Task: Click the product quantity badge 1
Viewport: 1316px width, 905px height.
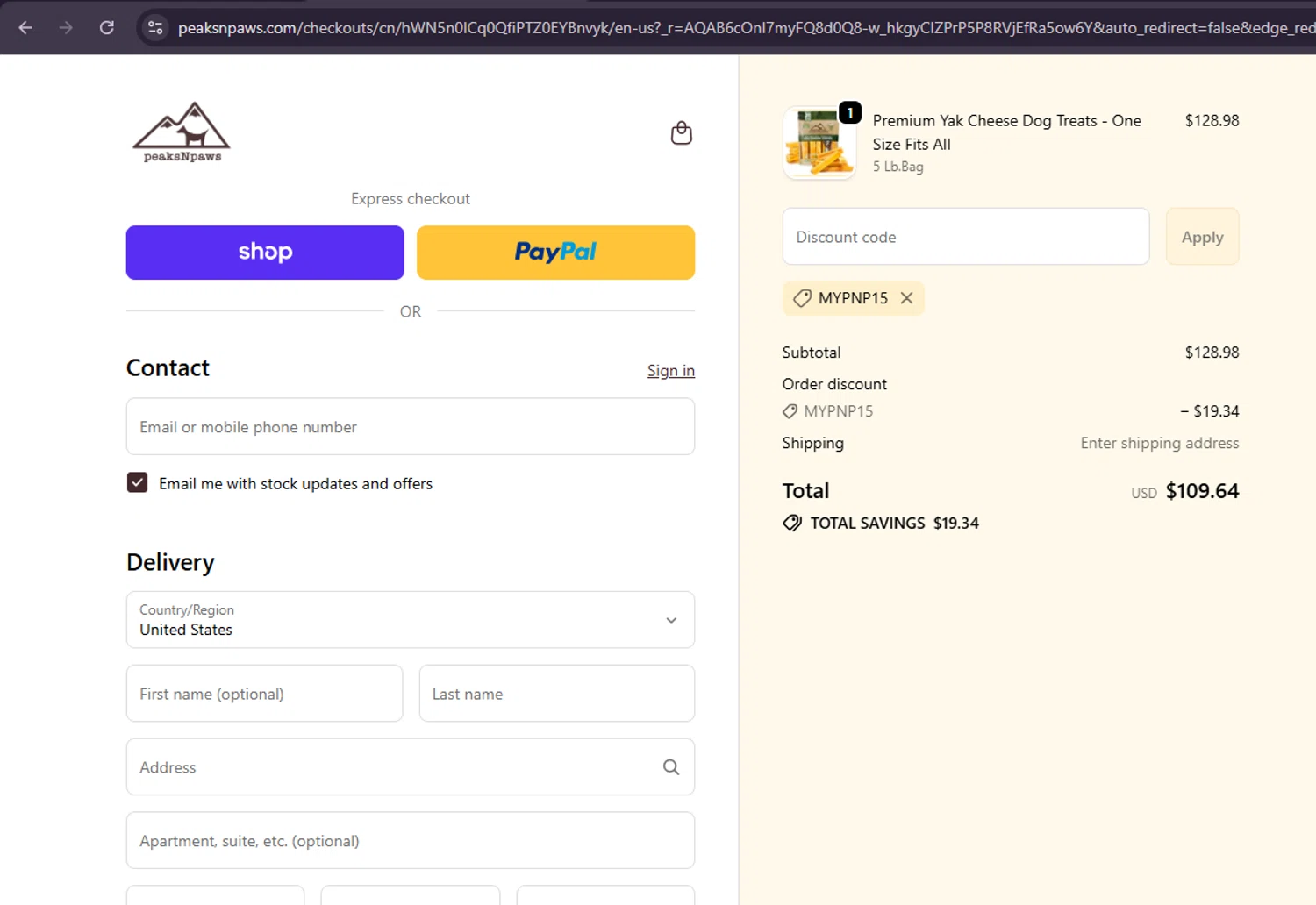Action: tap(850, 113)
